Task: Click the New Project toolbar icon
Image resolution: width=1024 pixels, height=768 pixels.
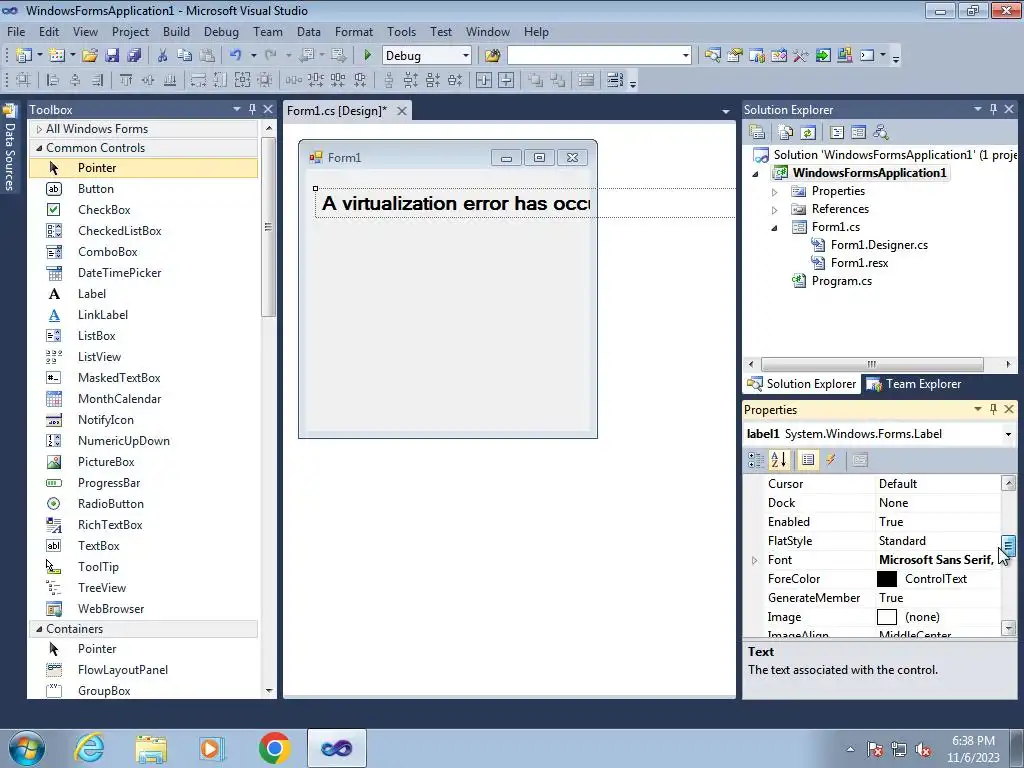Action: pos(24,56)
